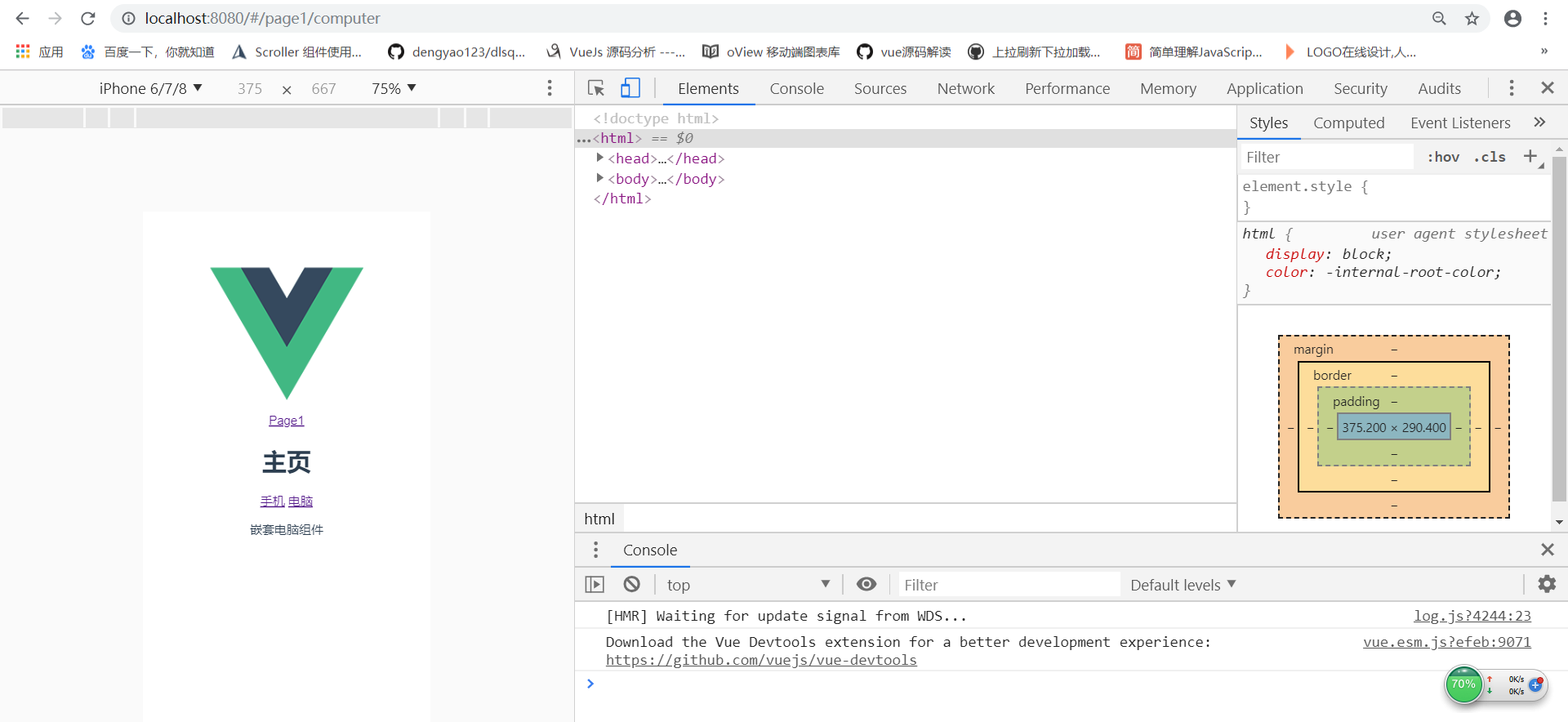Switch to the Elements tab
Viewport: 1568px width, 722px height.
[x=708, y=88]
